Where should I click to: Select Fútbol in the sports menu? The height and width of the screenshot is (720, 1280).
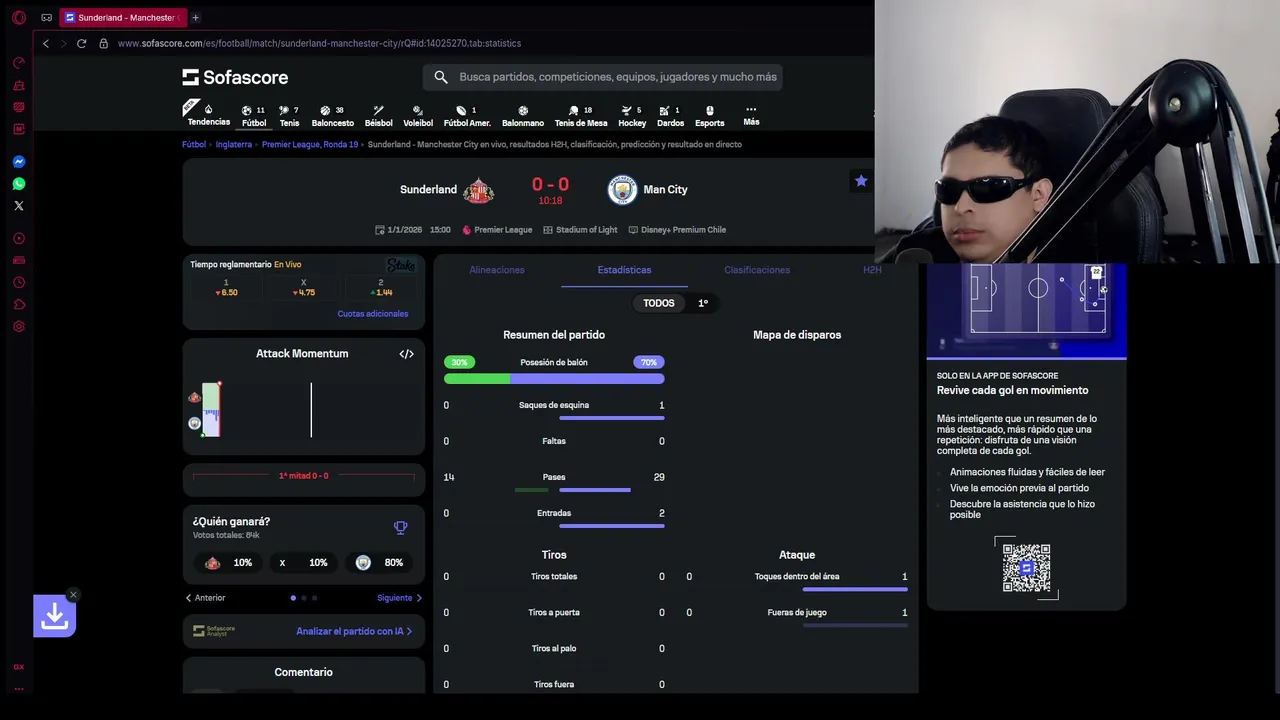click(254, 116)
